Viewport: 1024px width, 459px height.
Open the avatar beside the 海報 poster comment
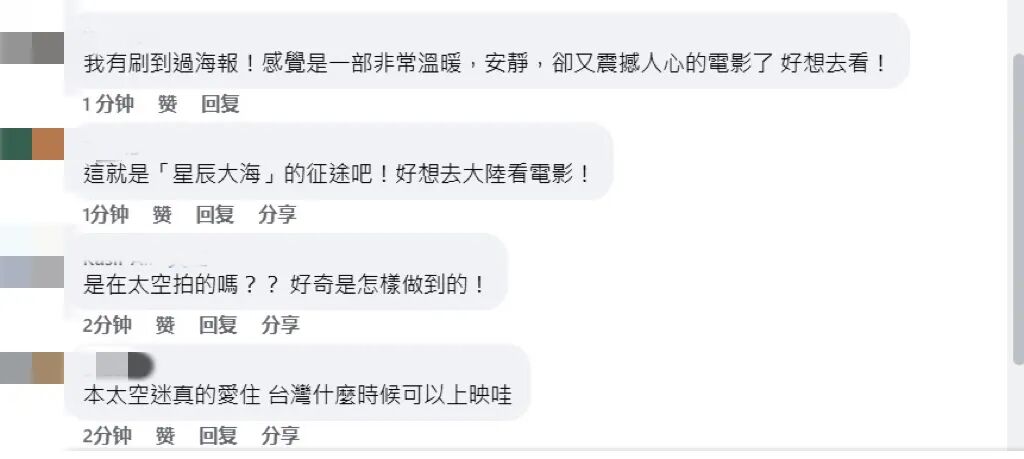click(x=32, y=48)
